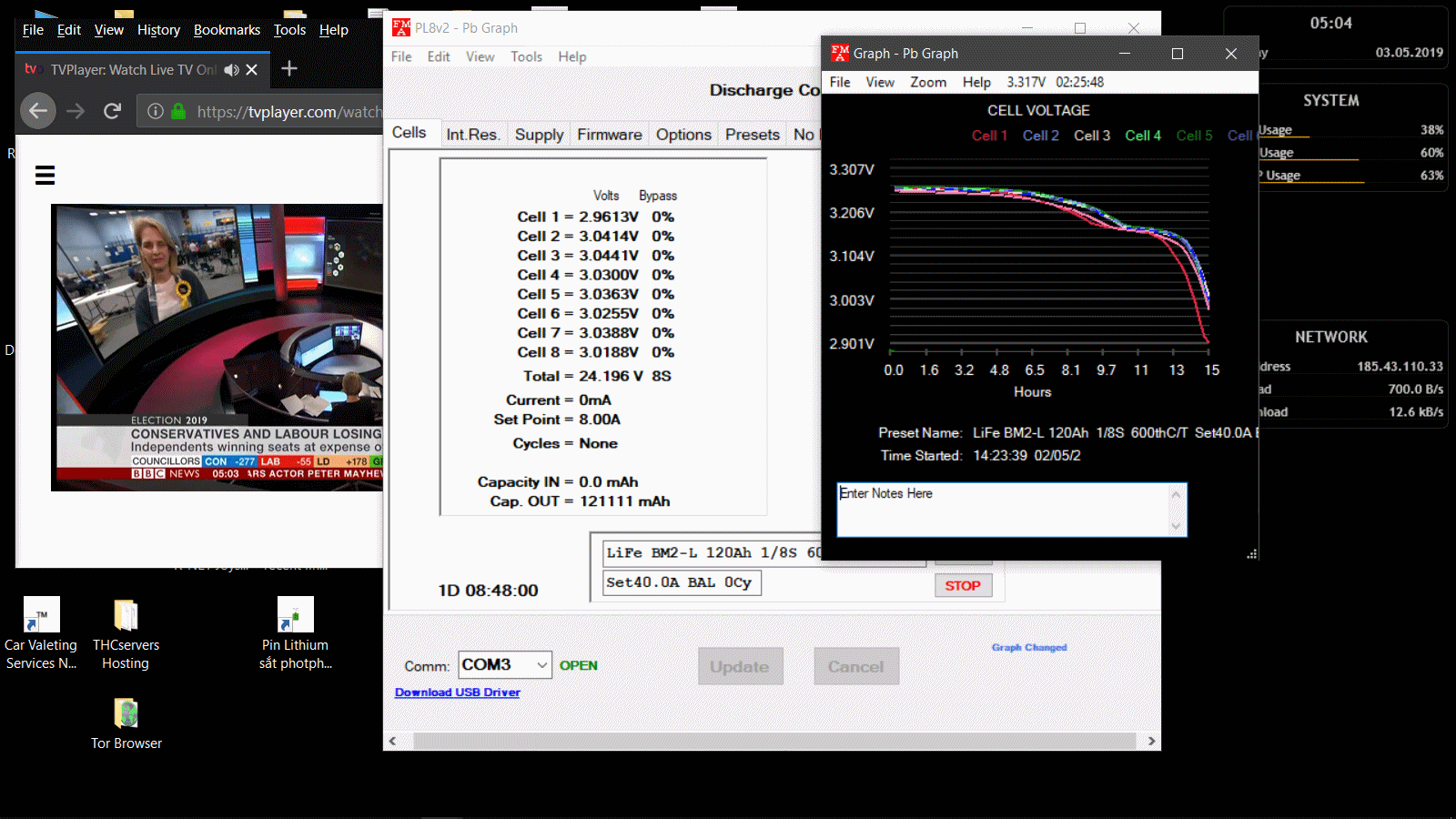Toggle Cell 1 trace in graph legend
Screen dimensions: 1456x819
click(x=989, y=136)
